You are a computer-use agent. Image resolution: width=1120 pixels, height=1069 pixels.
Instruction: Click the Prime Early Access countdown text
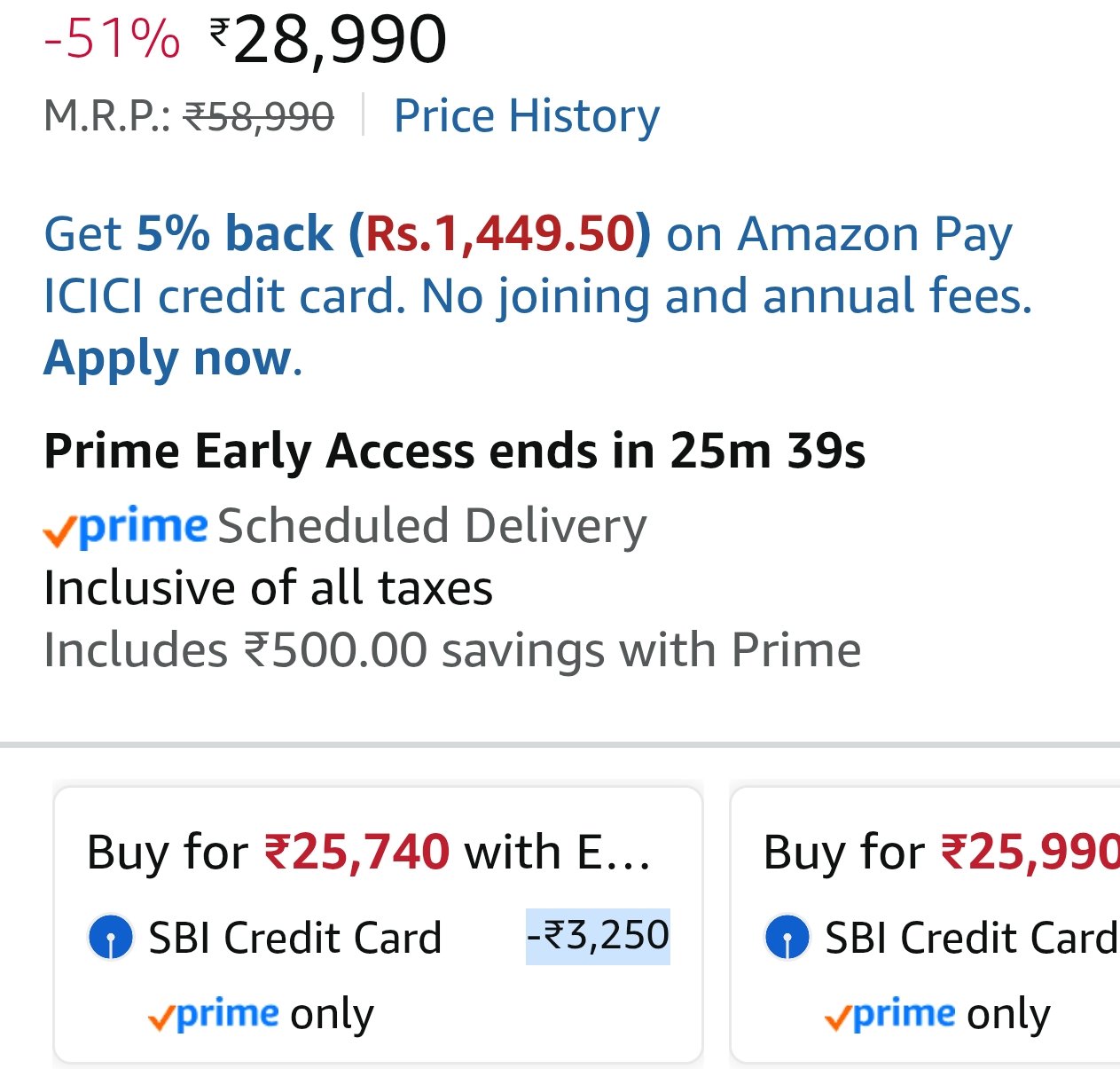pos(454,451)
